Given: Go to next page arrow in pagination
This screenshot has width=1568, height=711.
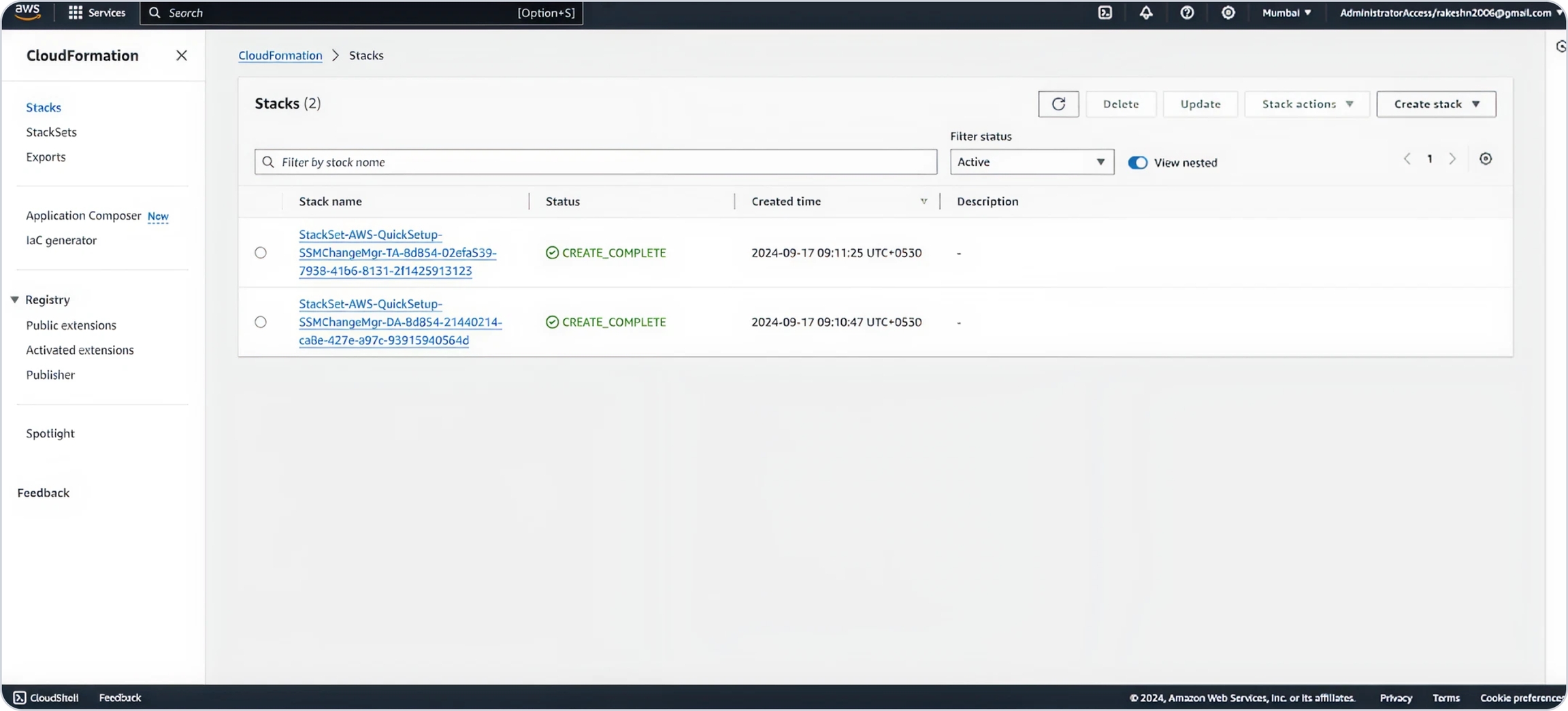Looking at the screenshot, I should click(x=1452, y=159).
